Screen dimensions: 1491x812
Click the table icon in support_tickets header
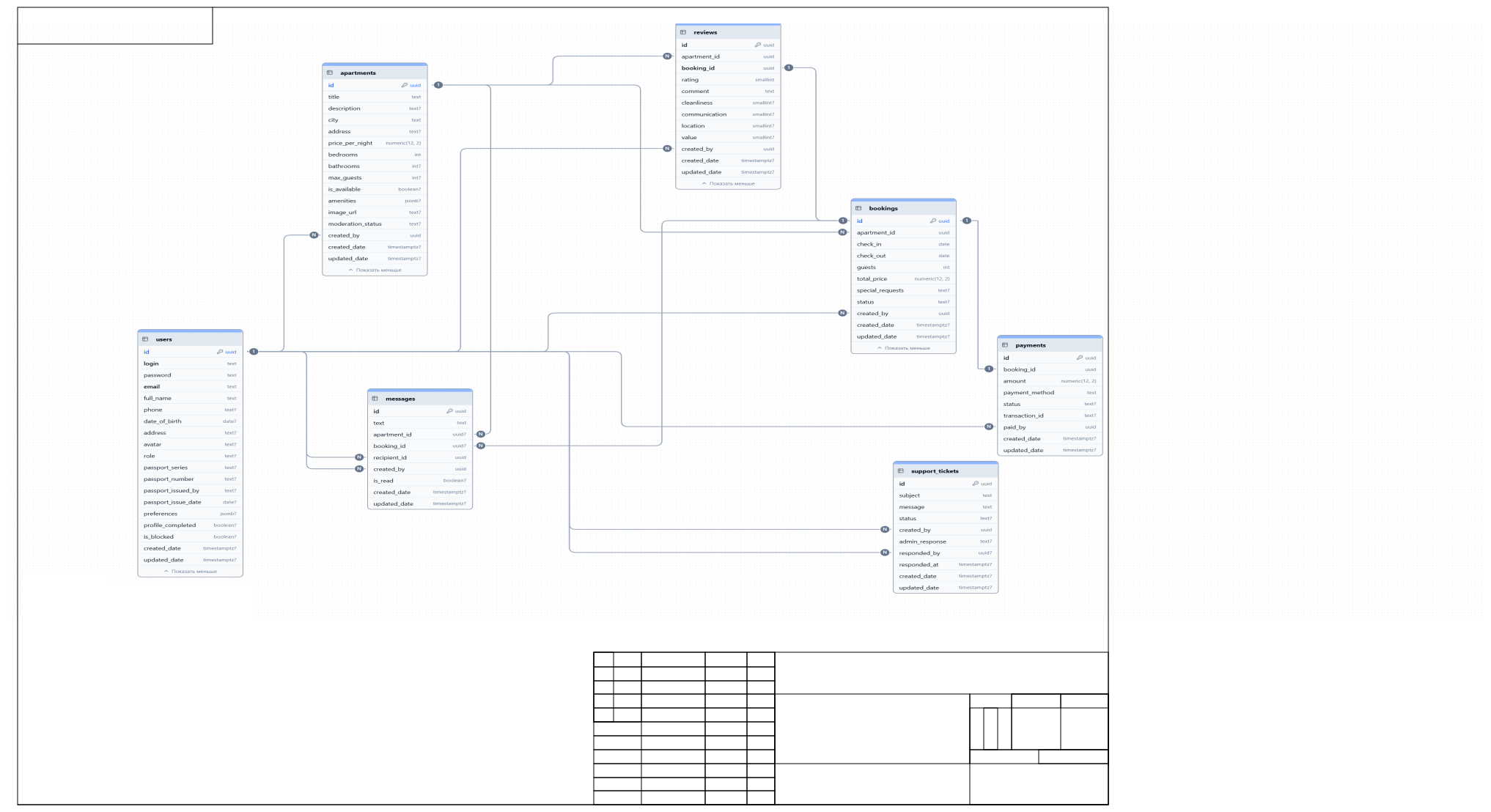coord(901,471)
